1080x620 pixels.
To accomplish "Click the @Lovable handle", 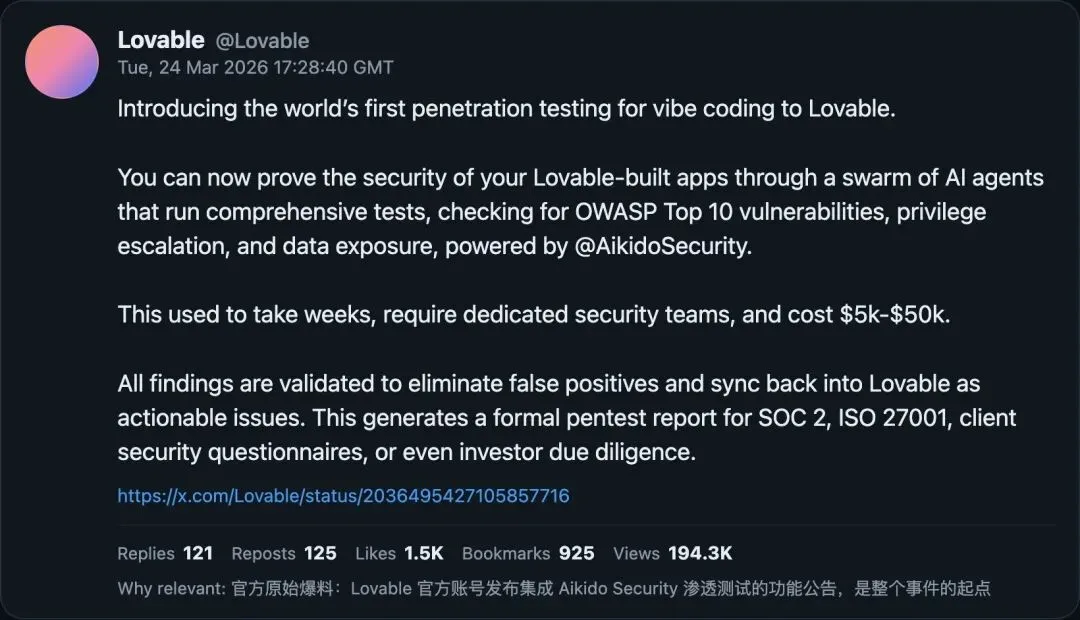I will coord(263,41).
